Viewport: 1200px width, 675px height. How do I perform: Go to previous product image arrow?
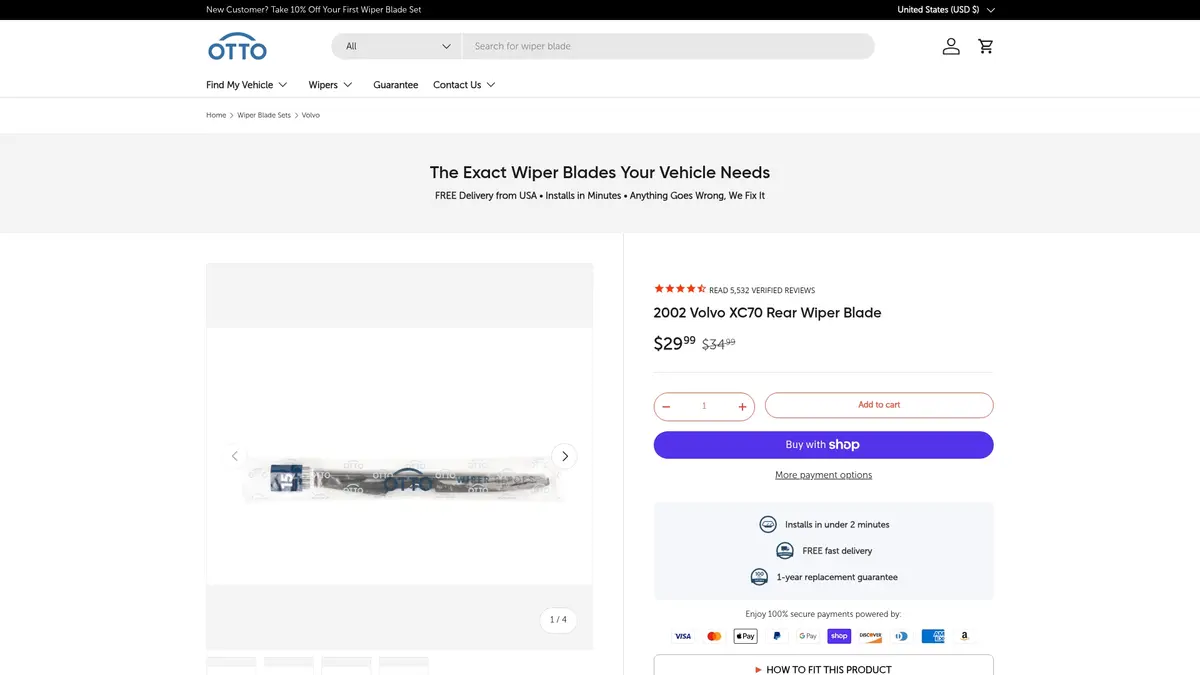235,456
